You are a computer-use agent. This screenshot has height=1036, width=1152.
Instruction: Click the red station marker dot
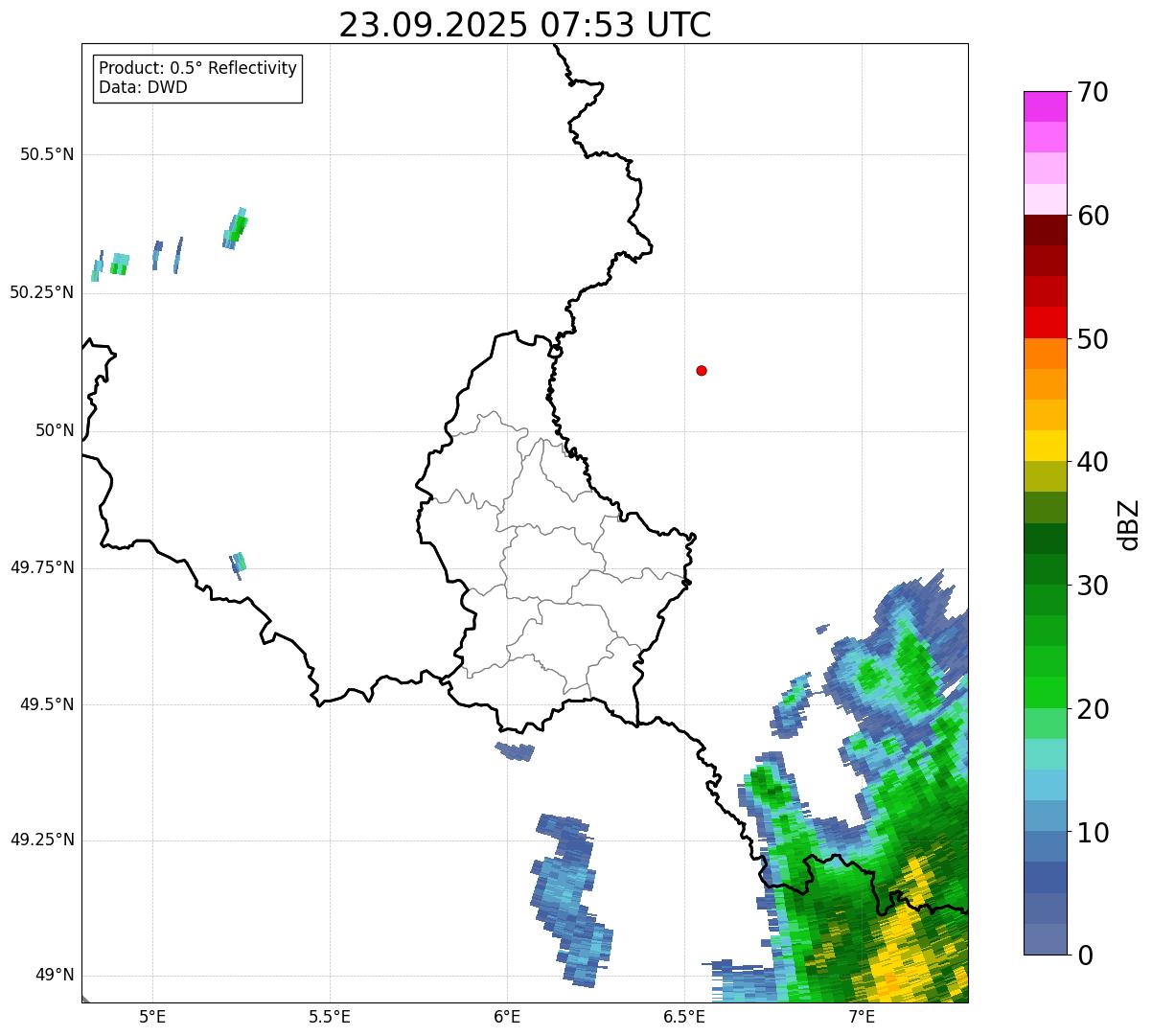(x=702, y=370)
